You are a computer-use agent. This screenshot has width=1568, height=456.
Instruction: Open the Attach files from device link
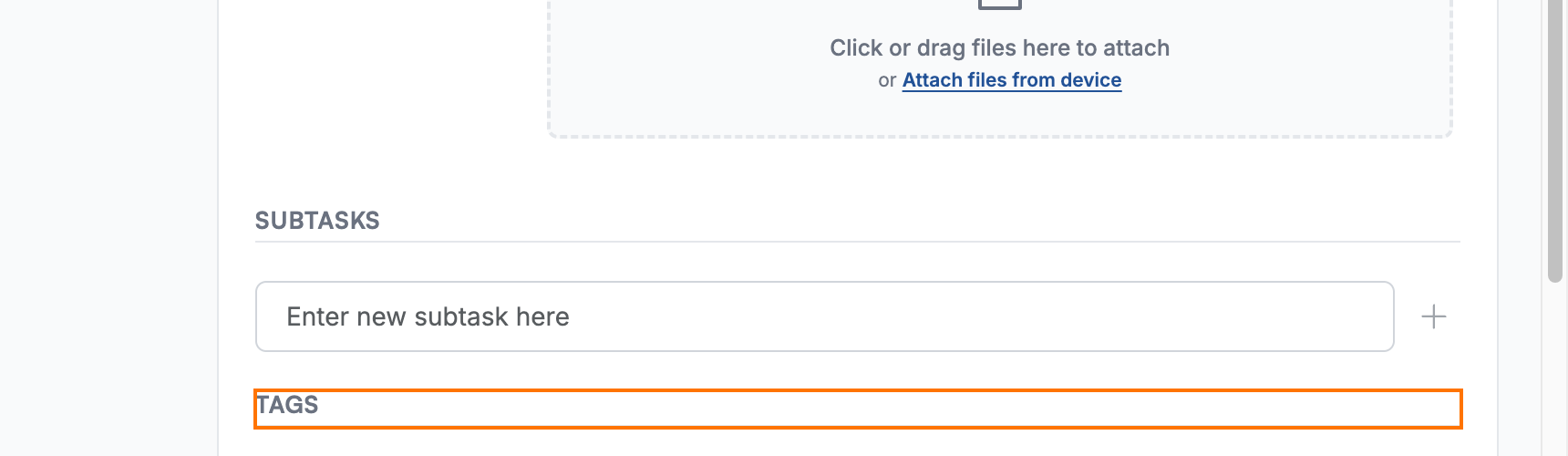point(1012,80)
